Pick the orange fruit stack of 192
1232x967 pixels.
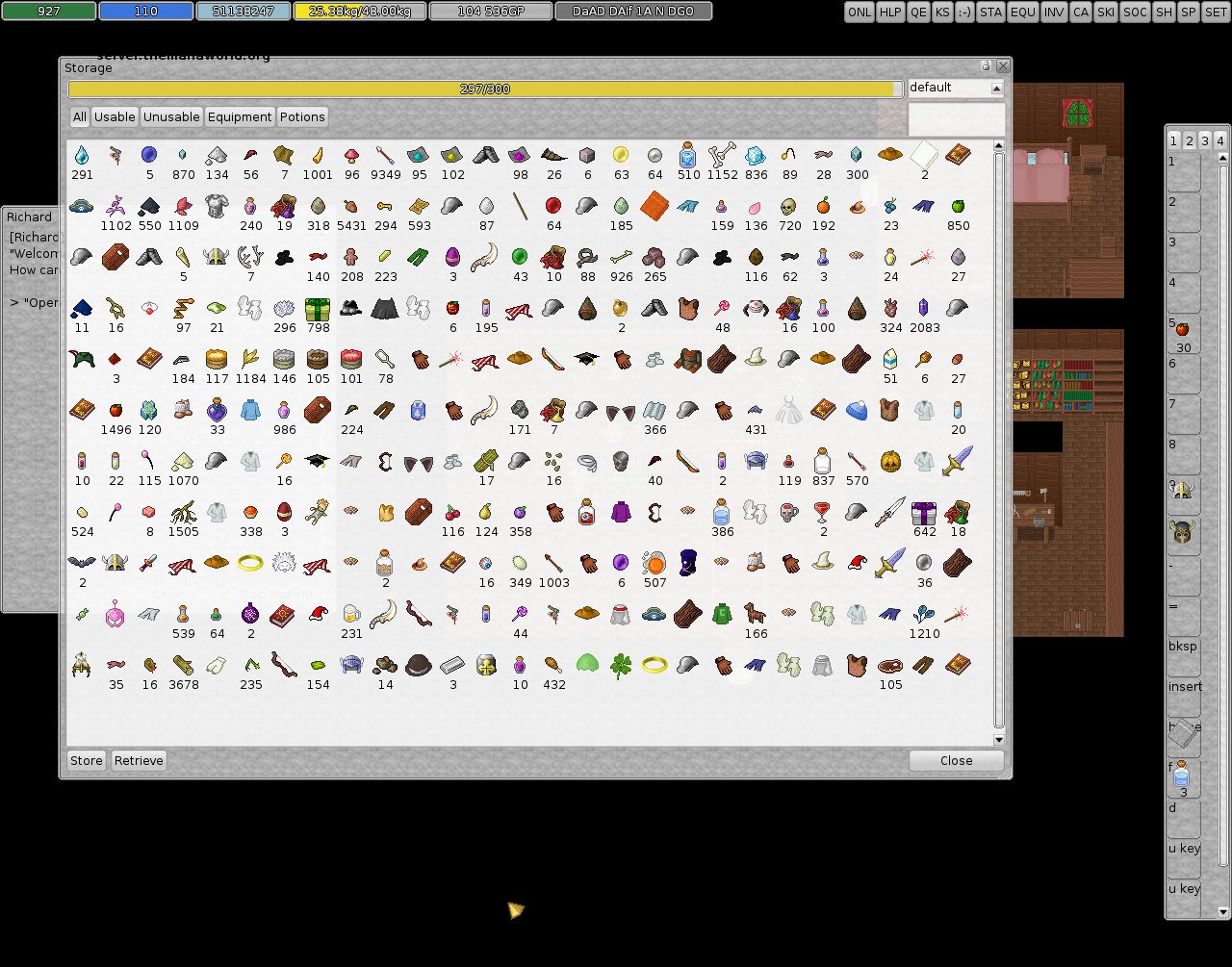823,206
